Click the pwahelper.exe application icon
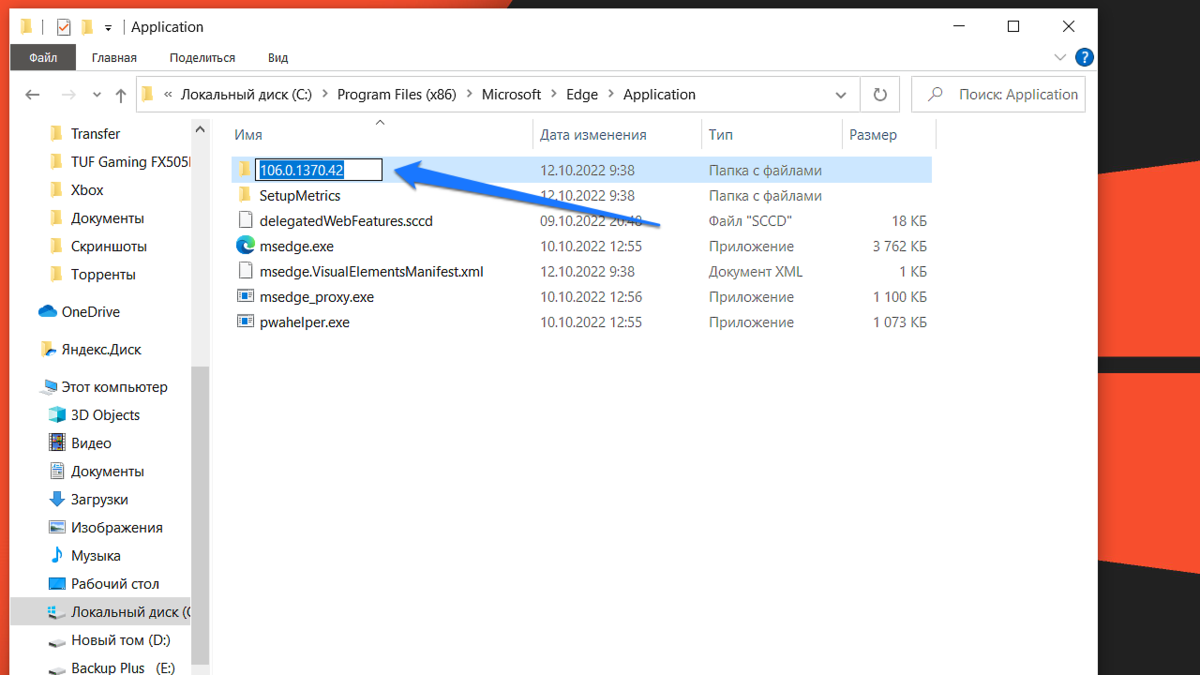 click(x=245, y=321)
